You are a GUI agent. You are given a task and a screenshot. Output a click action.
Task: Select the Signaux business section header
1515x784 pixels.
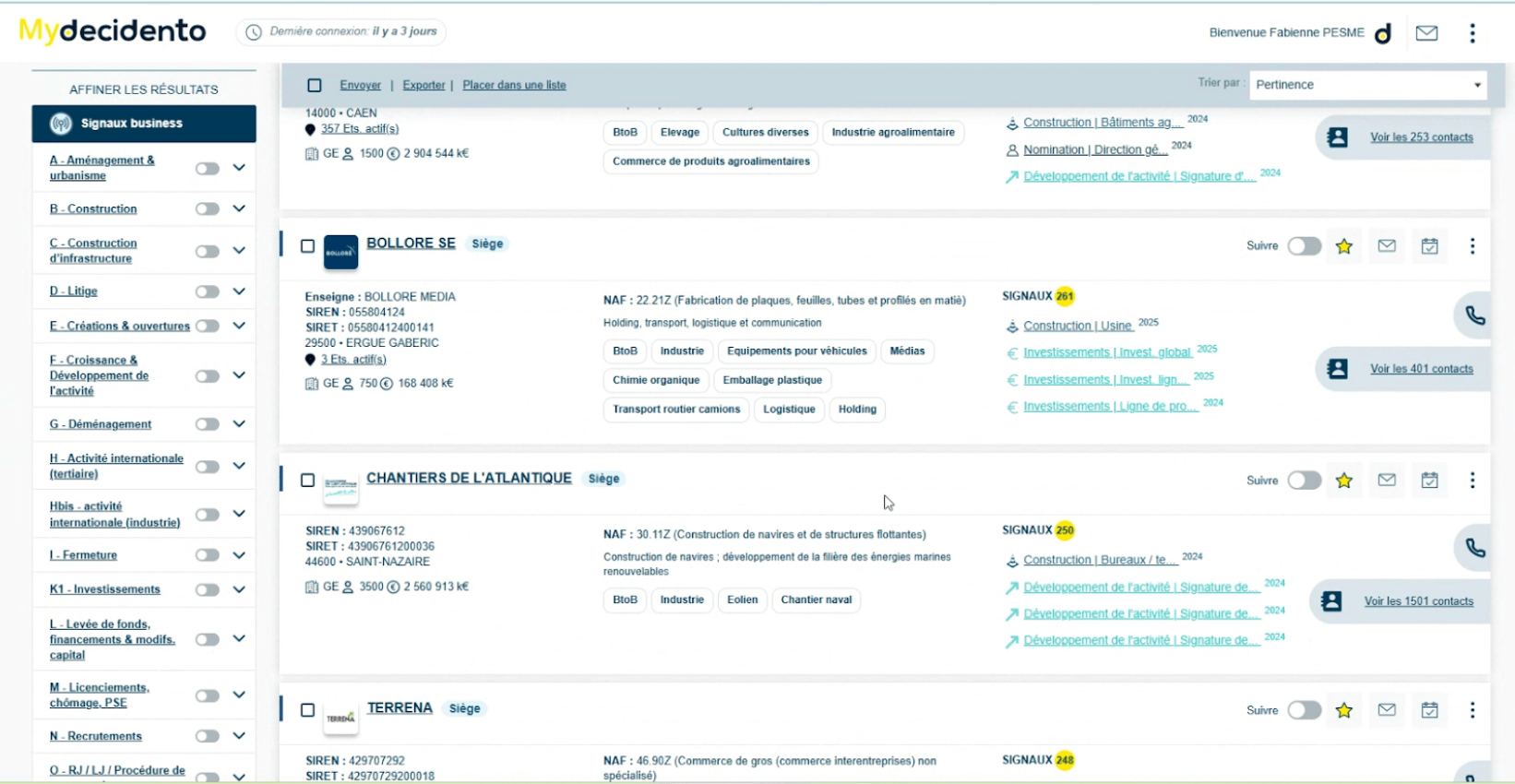pos(144,124)
